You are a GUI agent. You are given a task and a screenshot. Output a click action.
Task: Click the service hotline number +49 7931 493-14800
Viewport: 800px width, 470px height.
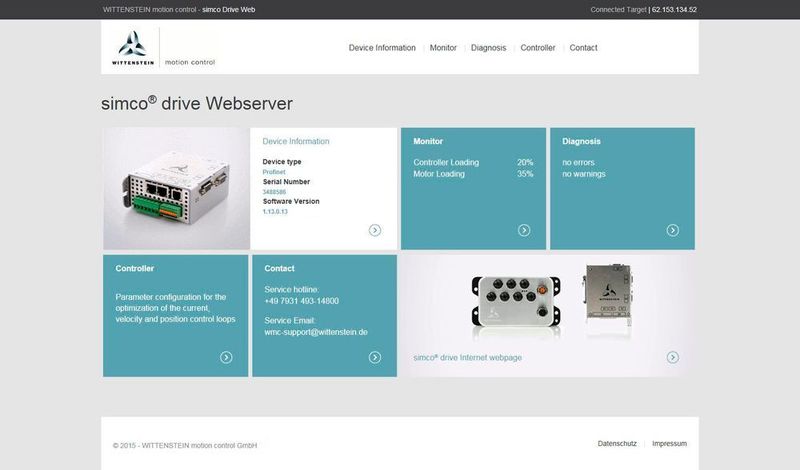[302, 301]
